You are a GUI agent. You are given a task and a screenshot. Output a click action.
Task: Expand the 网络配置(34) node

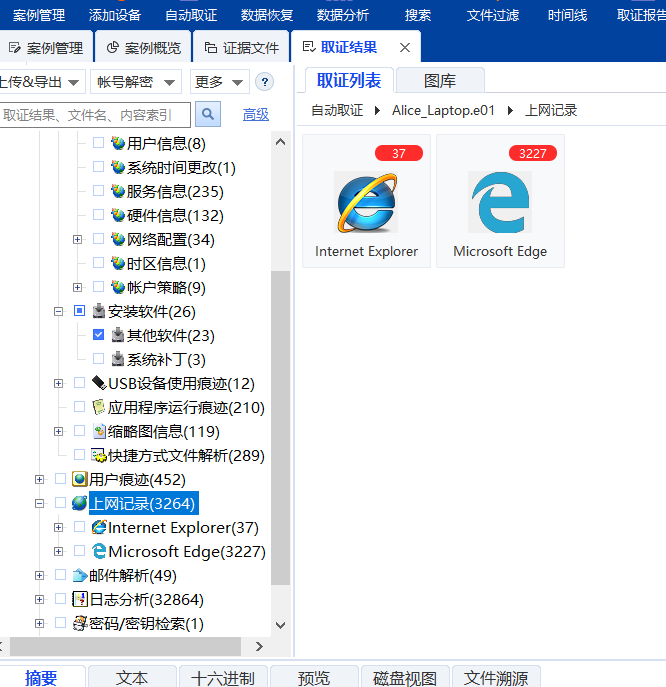point(78,239)
